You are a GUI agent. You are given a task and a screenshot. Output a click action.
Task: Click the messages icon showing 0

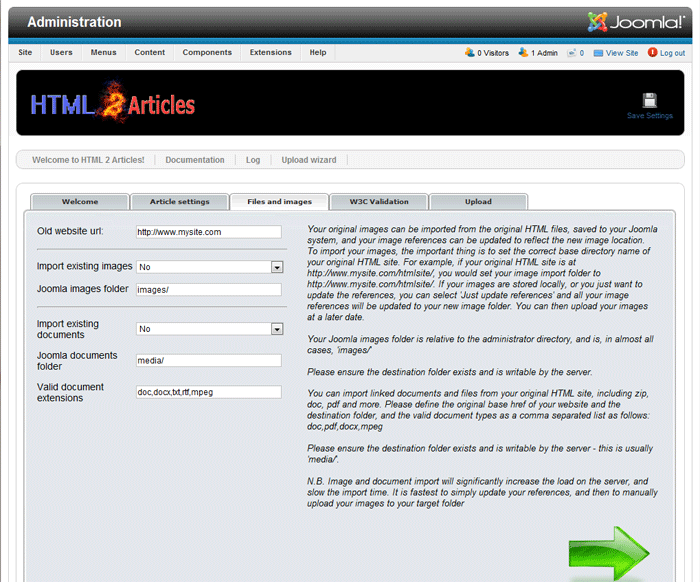click(x=571, y=53)
